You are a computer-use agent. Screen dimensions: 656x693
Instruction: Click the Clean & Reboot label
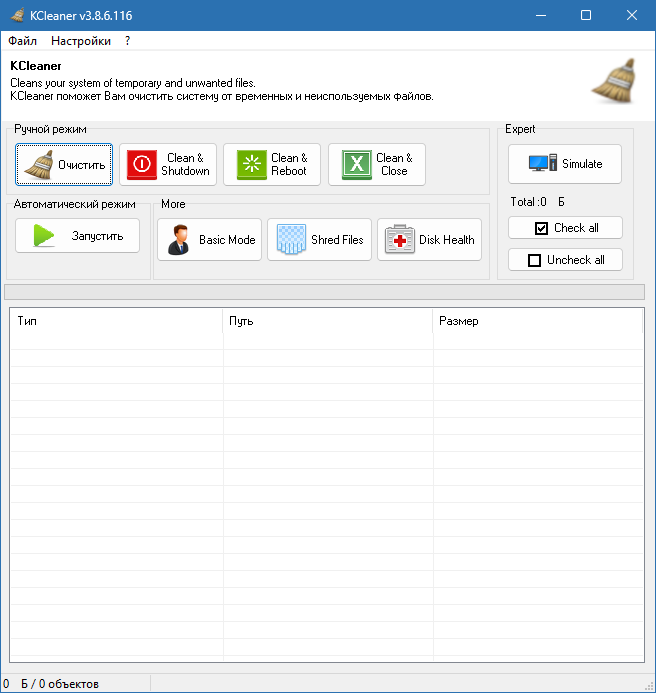289,164
